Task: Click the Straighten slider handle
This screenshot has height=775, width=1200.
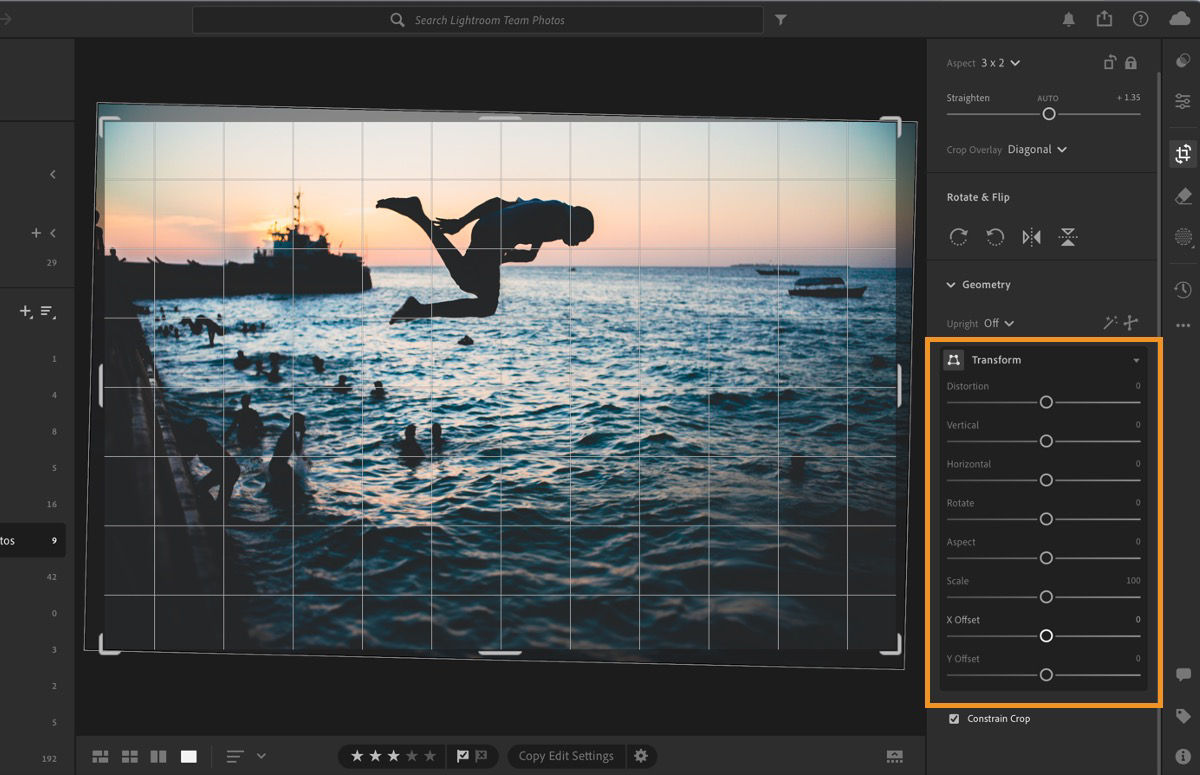Action: click(x=1049, y=114)
